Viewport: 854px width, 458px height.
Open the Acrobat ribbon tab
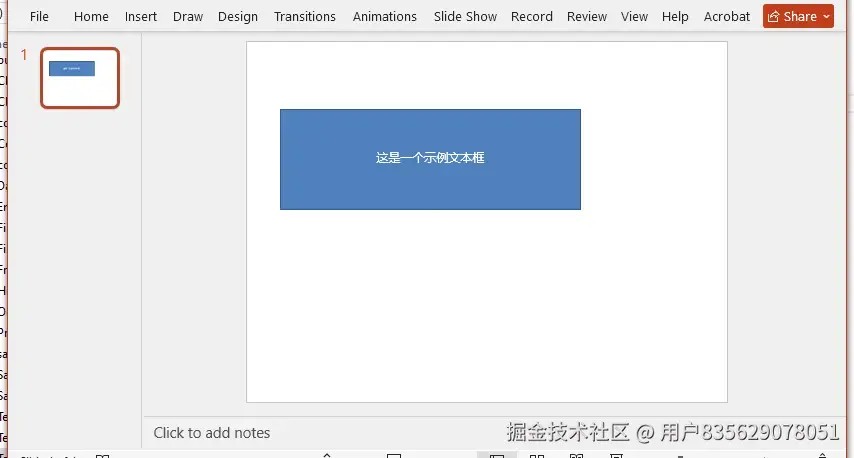(727, 17)
